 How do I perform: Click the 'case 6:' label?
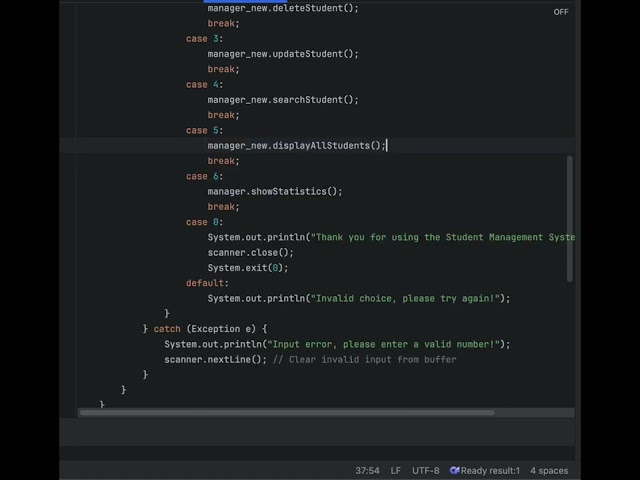pyautogui.click(x=204, y=176)
